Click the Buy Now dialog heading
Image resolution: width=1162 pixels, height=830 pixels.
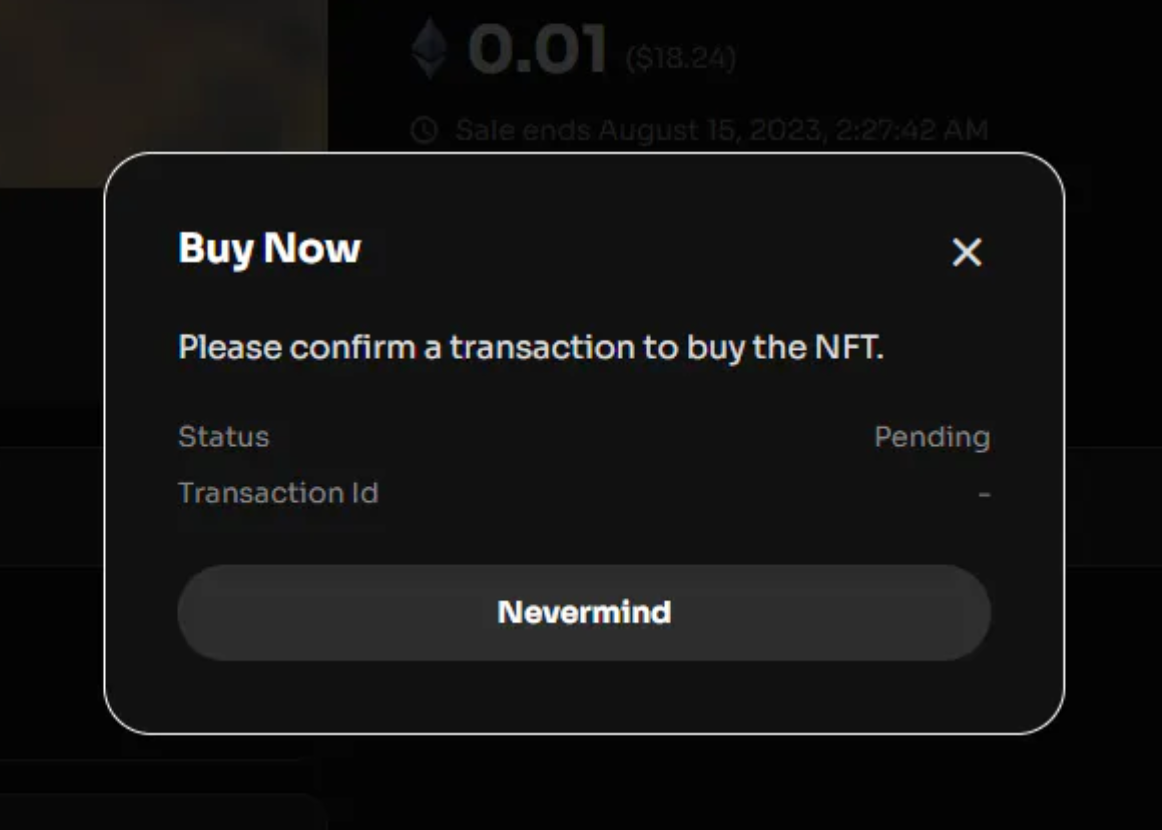click(x=269, y=248)
